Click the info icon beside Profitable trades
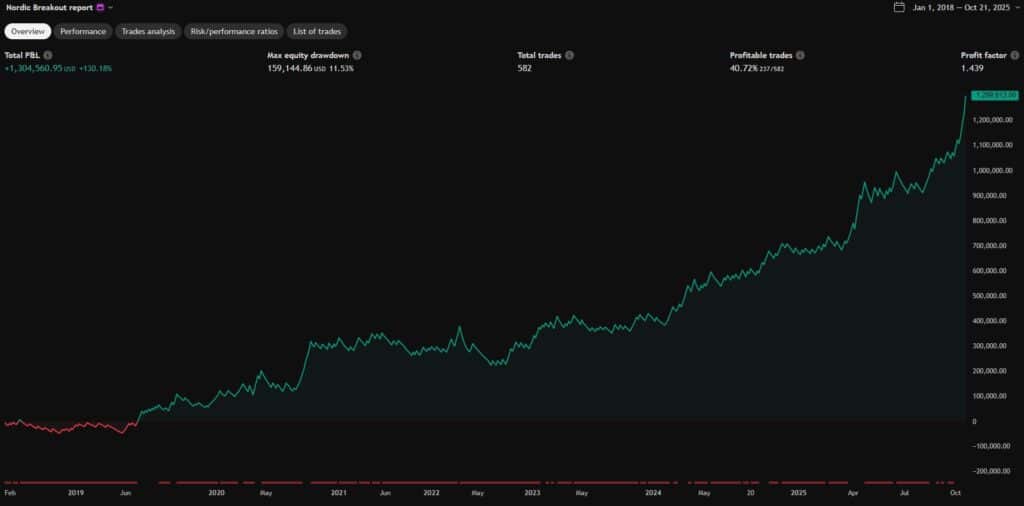 pyautogui.click(x=800, y=56)
